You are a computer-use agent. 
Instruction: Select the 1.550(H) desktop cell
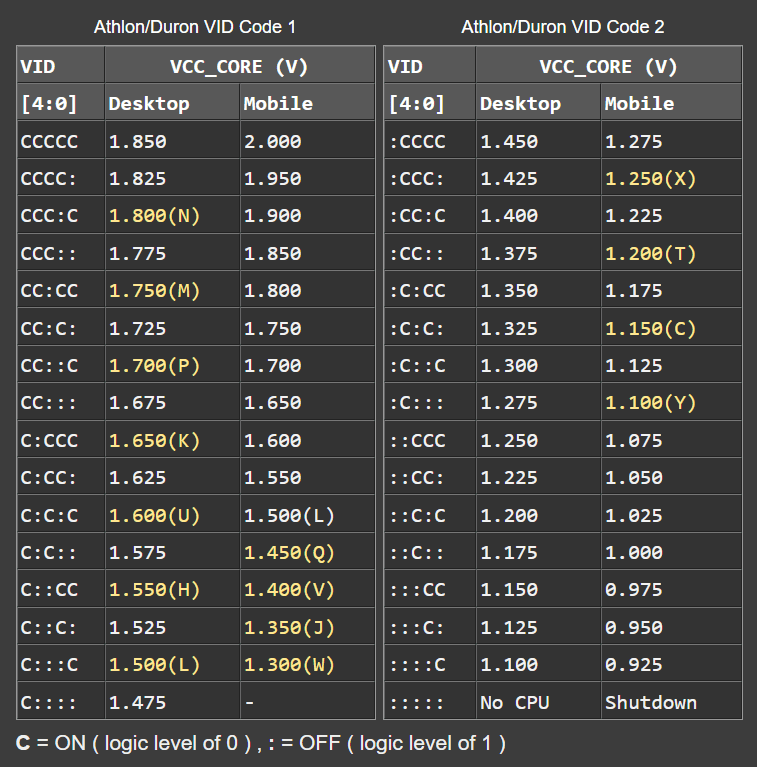(172, 590)
